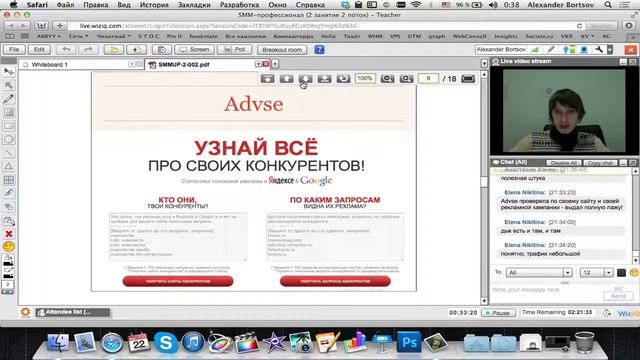The height and width of the screenshot is (360, 640).
Task: Select the rectangle shape tool
Action: (9, 126)
